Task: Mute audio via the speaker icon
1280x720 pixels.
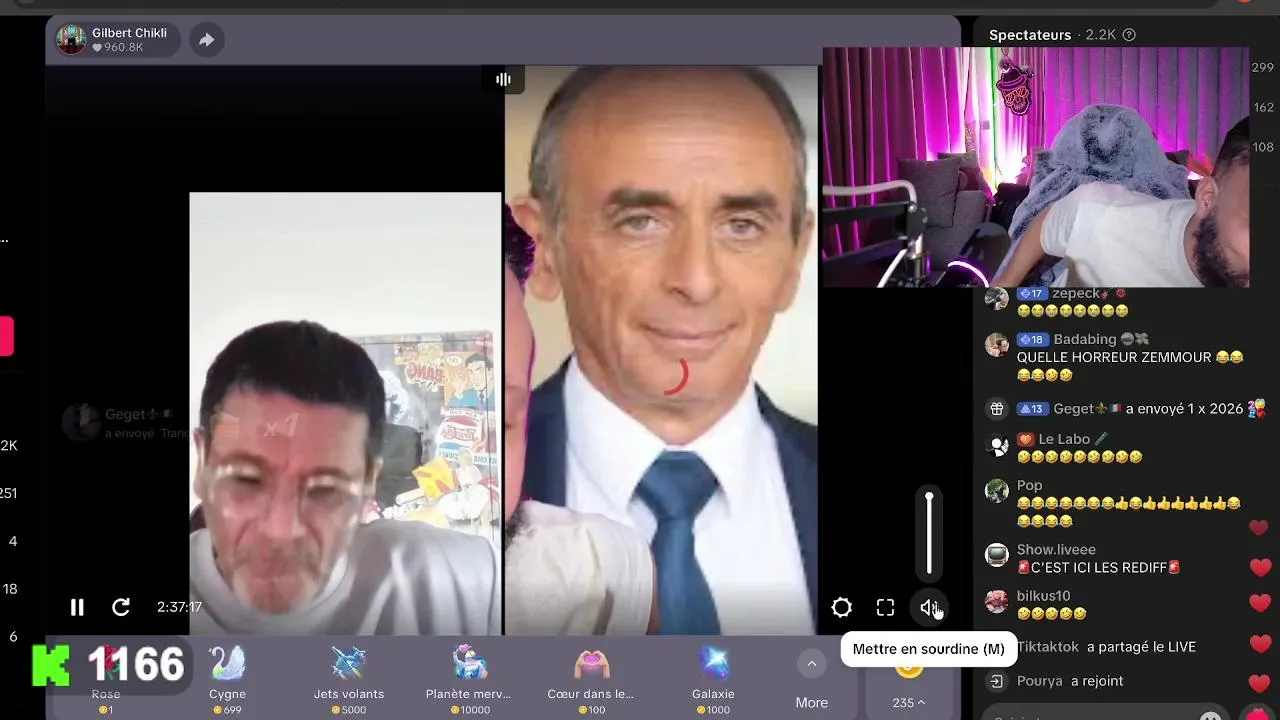Action: coord(929,607)
